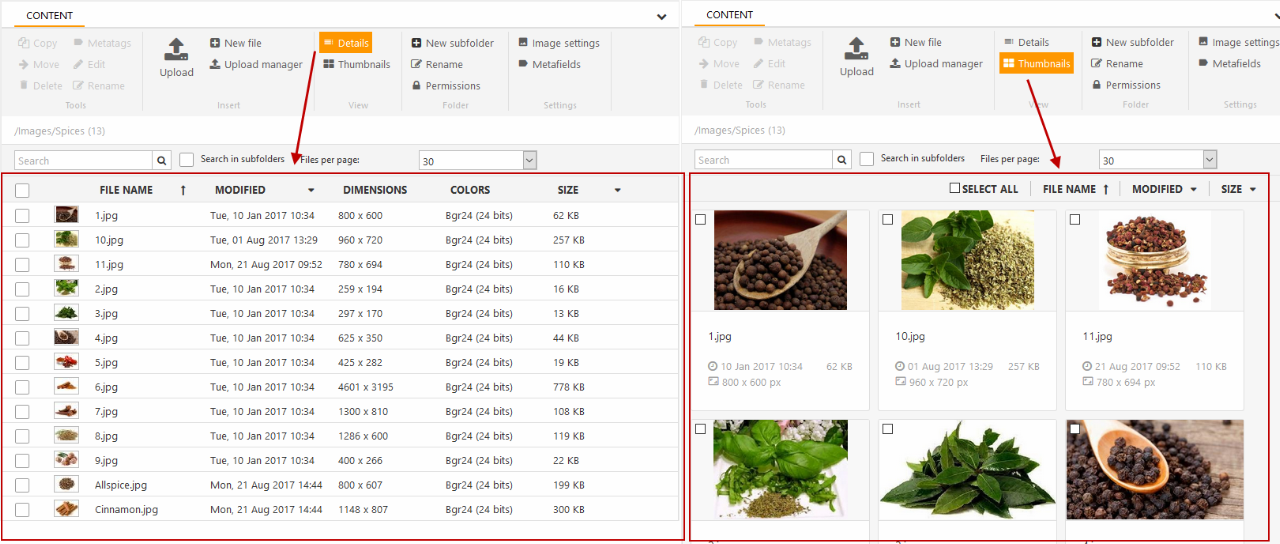Open the 11.jpg thumbnail image
1280x544 pixels.
[1154, 260]
